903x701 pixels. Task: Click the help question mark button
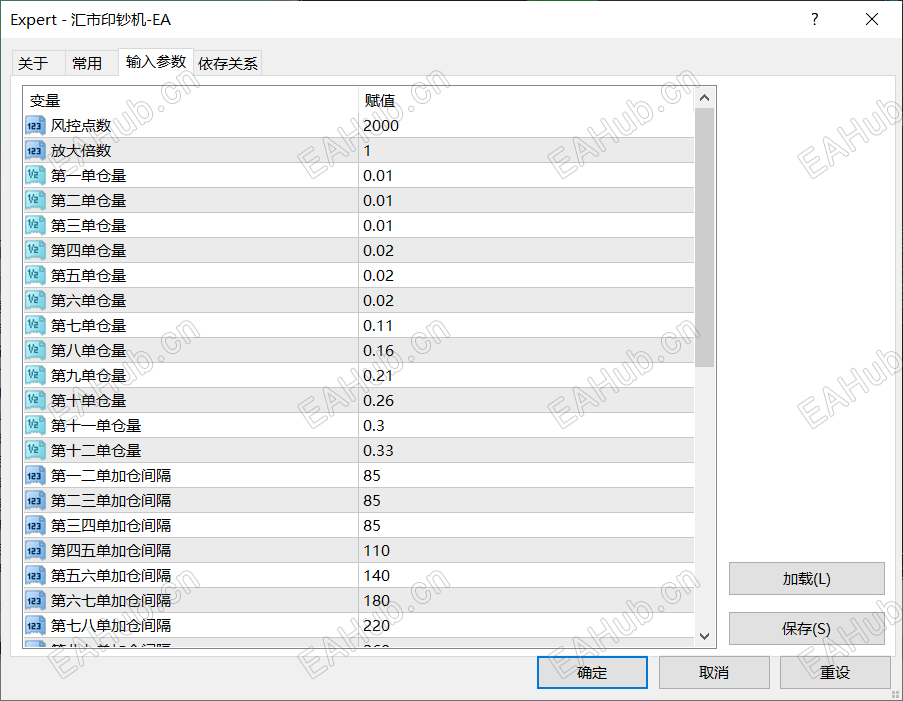click(x=814, y=19)
